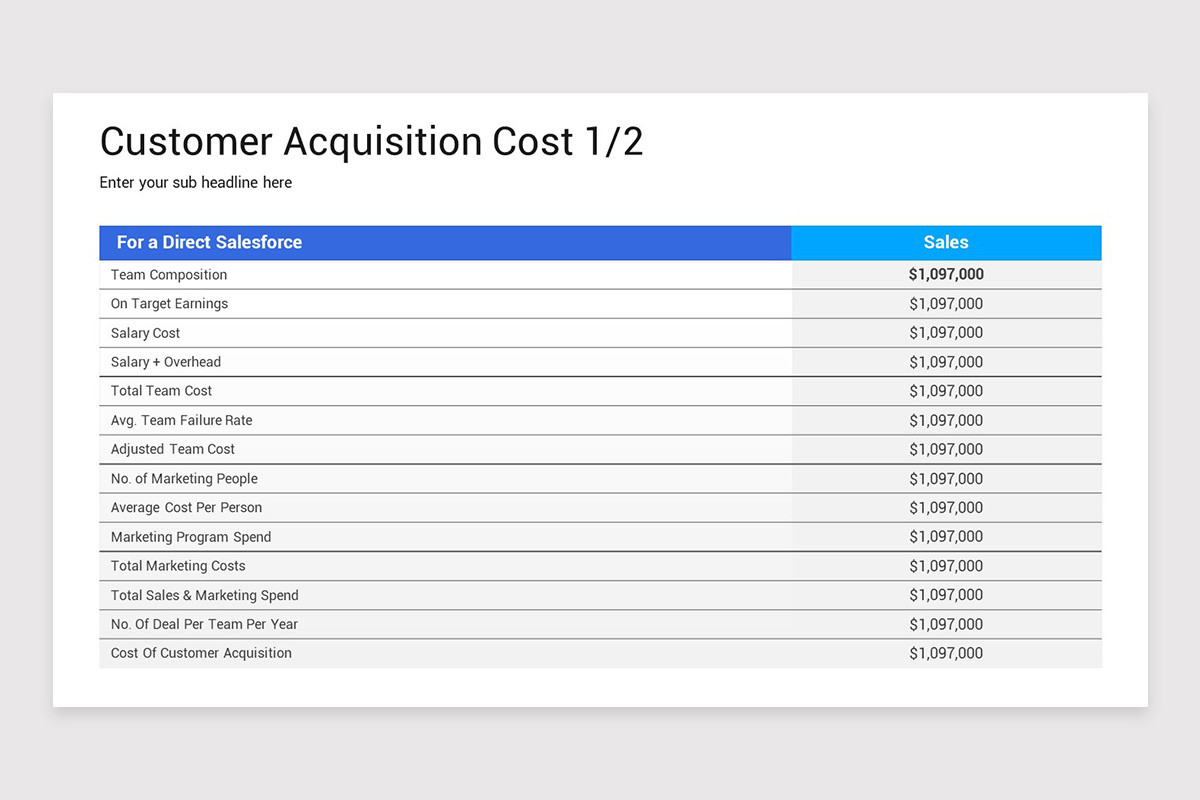
Task: Click the Sales column header
Action: tap(946, 242)
